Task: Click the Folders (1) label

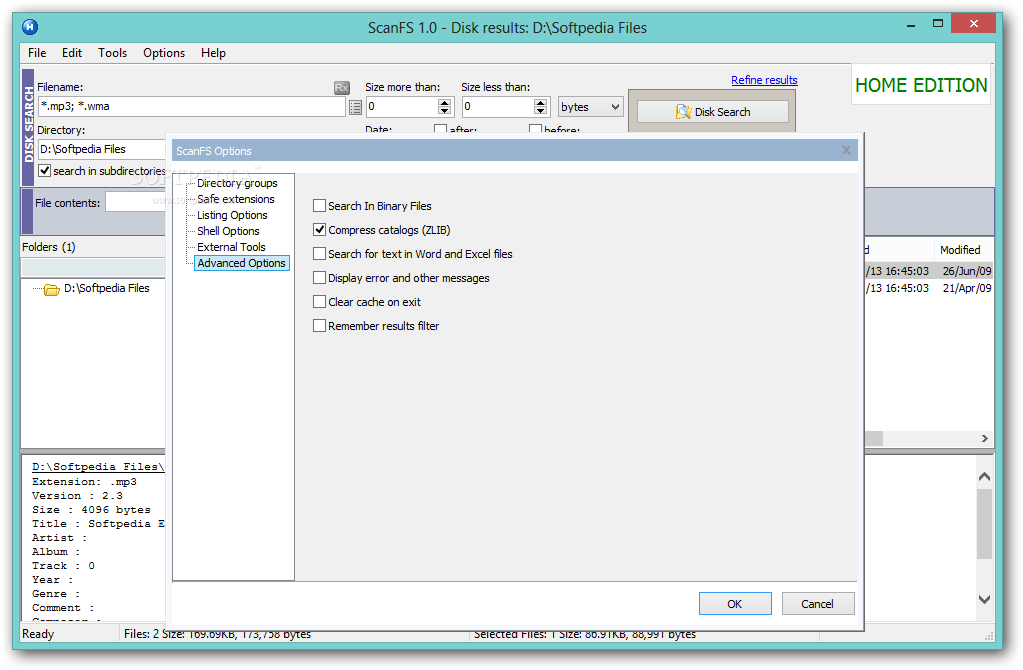Action: pyautogui.click(x=49, y=247)
